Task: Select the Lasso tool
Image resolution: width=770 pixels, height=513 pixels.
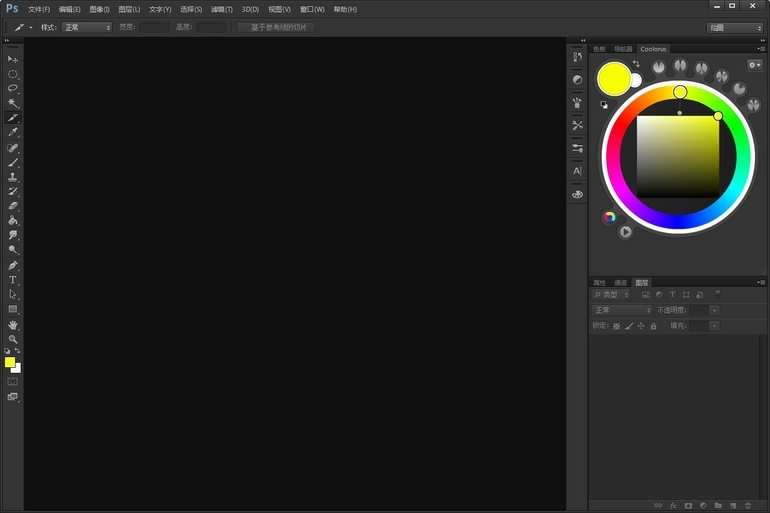Action: [x=13, y=88]
